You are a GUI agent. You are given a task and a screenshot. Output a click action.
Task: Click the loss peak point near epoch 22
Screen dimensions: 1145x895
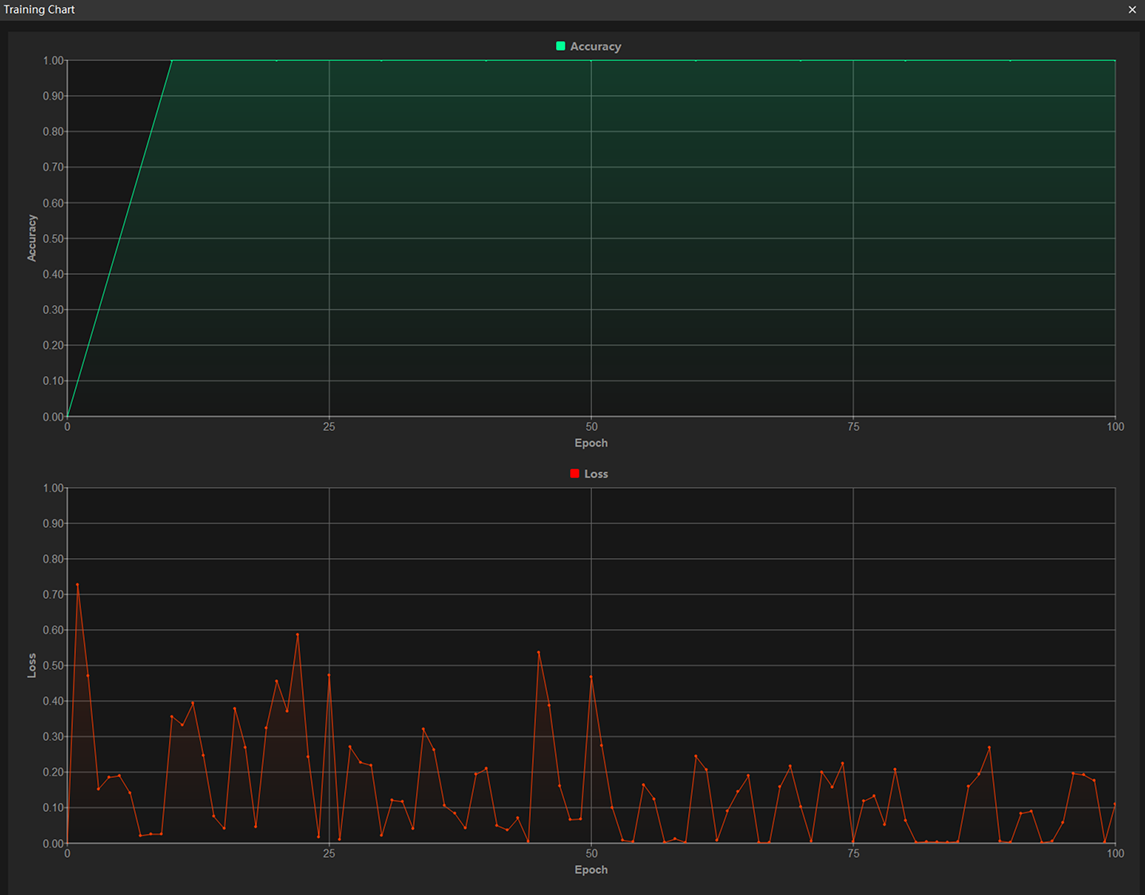(298, 635)
